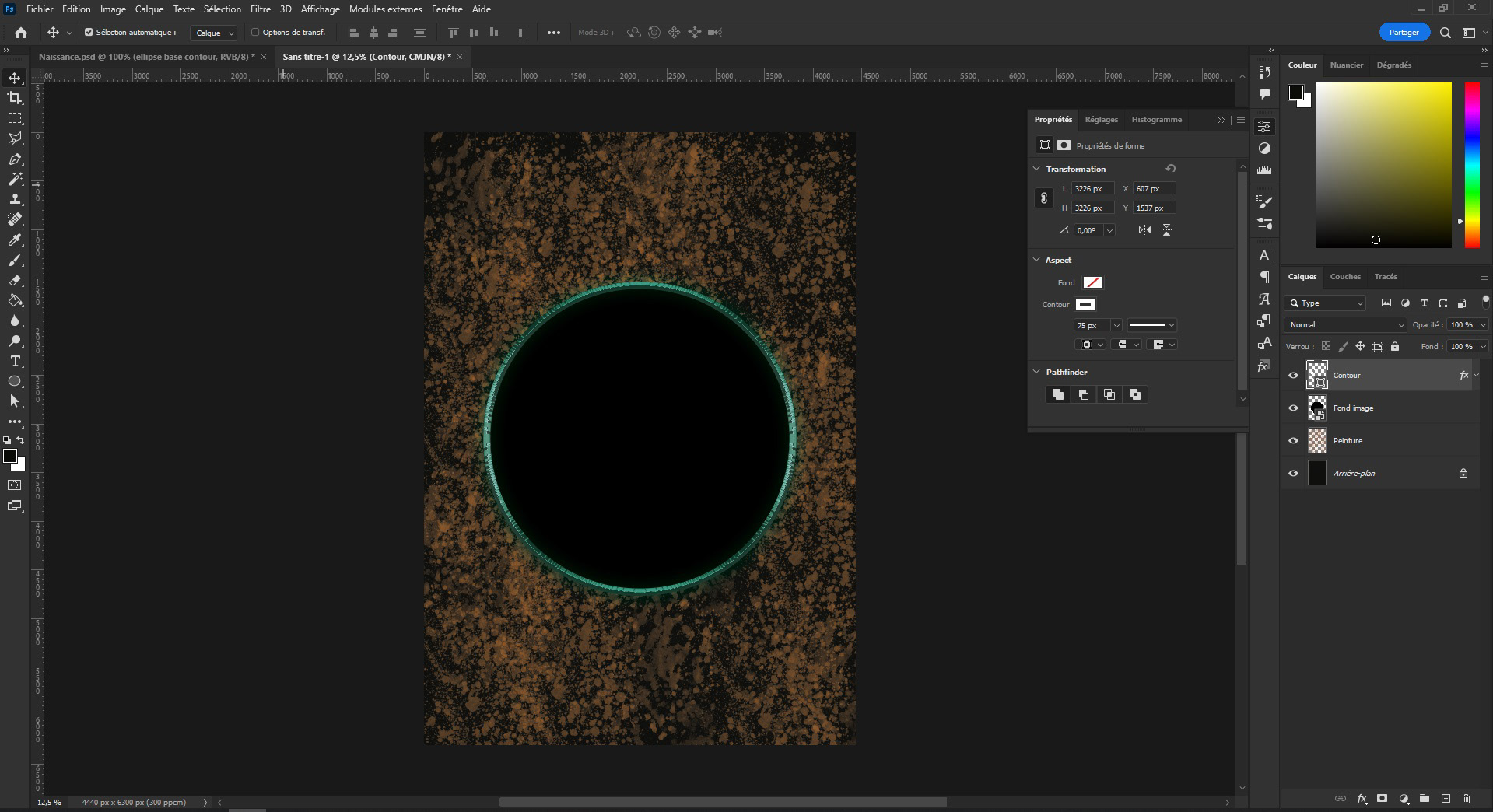Image resolution: width=1493 pixels, height=812 pixels.
Task: Add a layer mask
Action: pyautogui.click(x=1383, y=799)
